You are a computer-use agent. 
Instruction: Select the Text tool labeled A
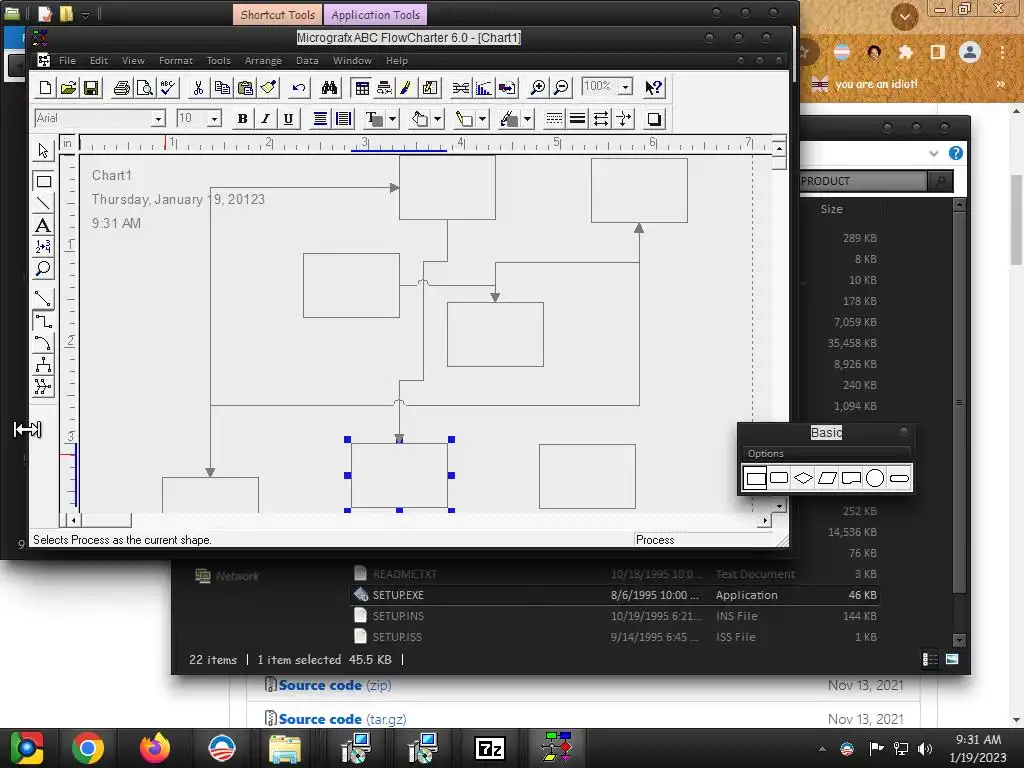[x=43, y=225]
